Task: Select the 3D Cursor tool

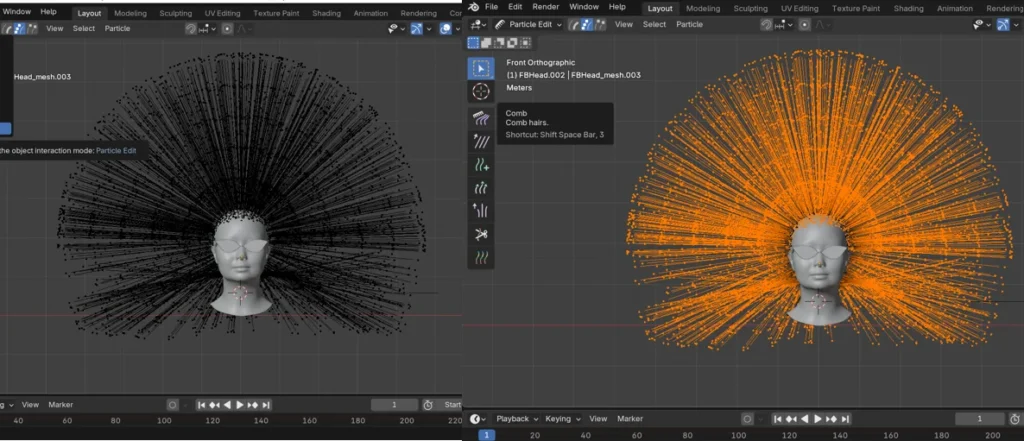Action: 481,92
